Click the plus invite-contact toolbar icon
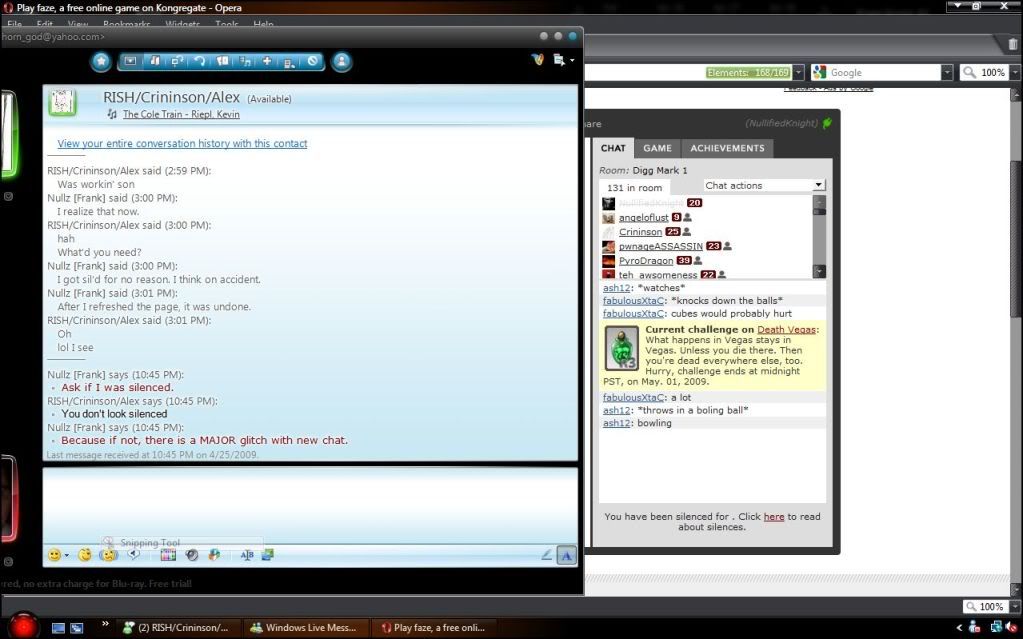Image resolution: width=1023 pixels, height=639 pixels. click(x=267, y=61)
